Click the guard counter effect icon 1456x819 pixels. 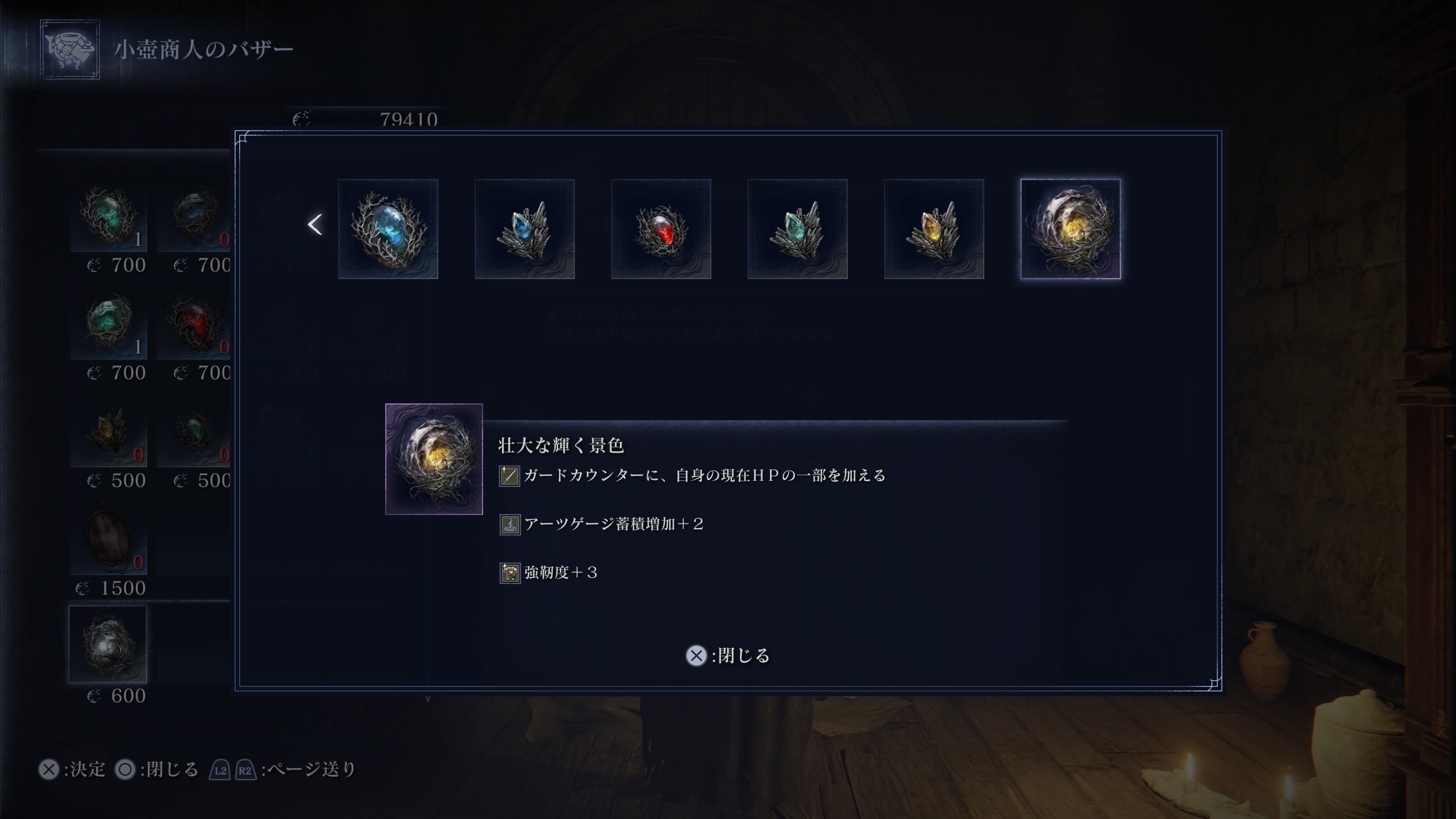(509, 476)
